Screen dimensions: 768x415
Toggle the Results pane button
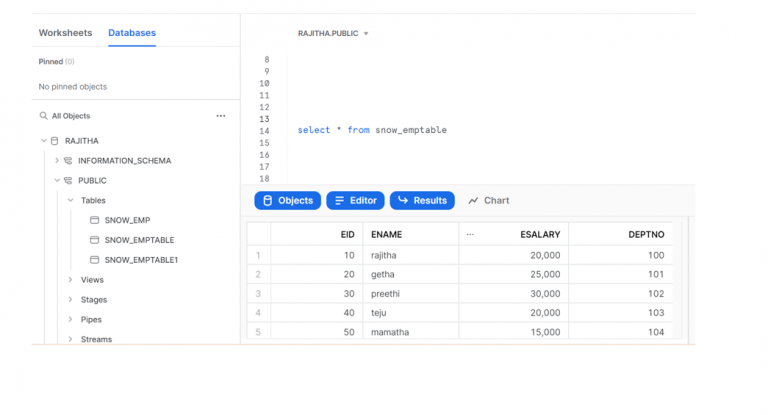(x=422, y=200)
